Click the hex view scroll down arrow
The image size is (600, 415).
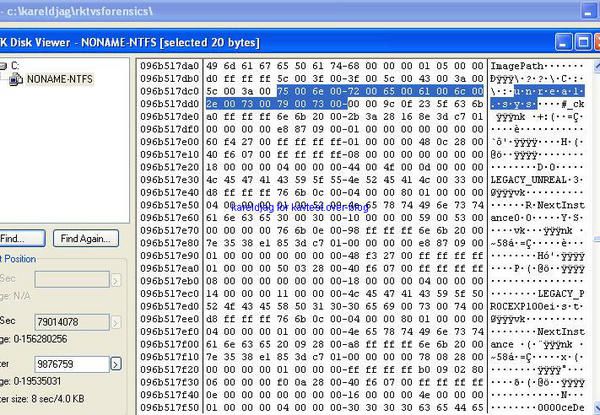(597, 408)
